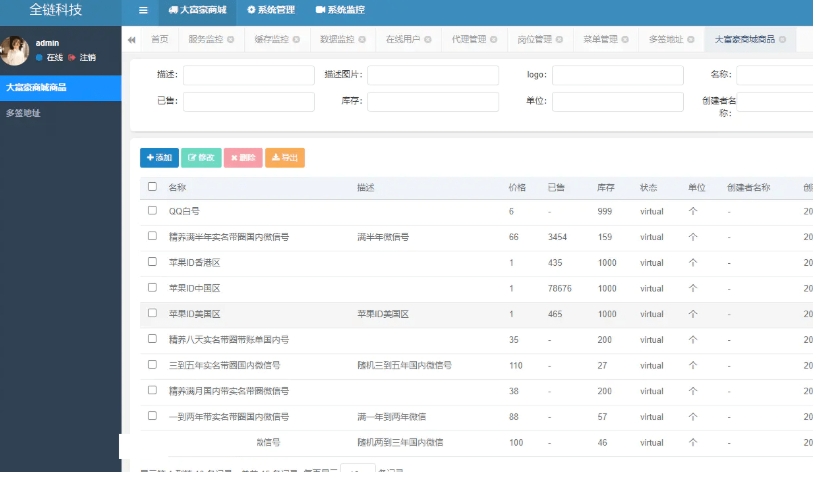Focus the logo search field
Viewport: 822px width, 481px height.
pyautogui.click(x=618, y=75)
